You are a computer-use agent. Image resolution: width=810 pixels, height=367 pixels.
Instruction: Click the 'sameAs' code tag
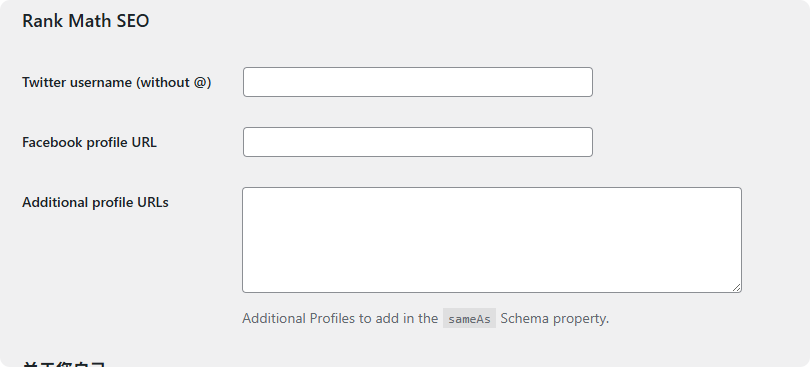(469, 318)
